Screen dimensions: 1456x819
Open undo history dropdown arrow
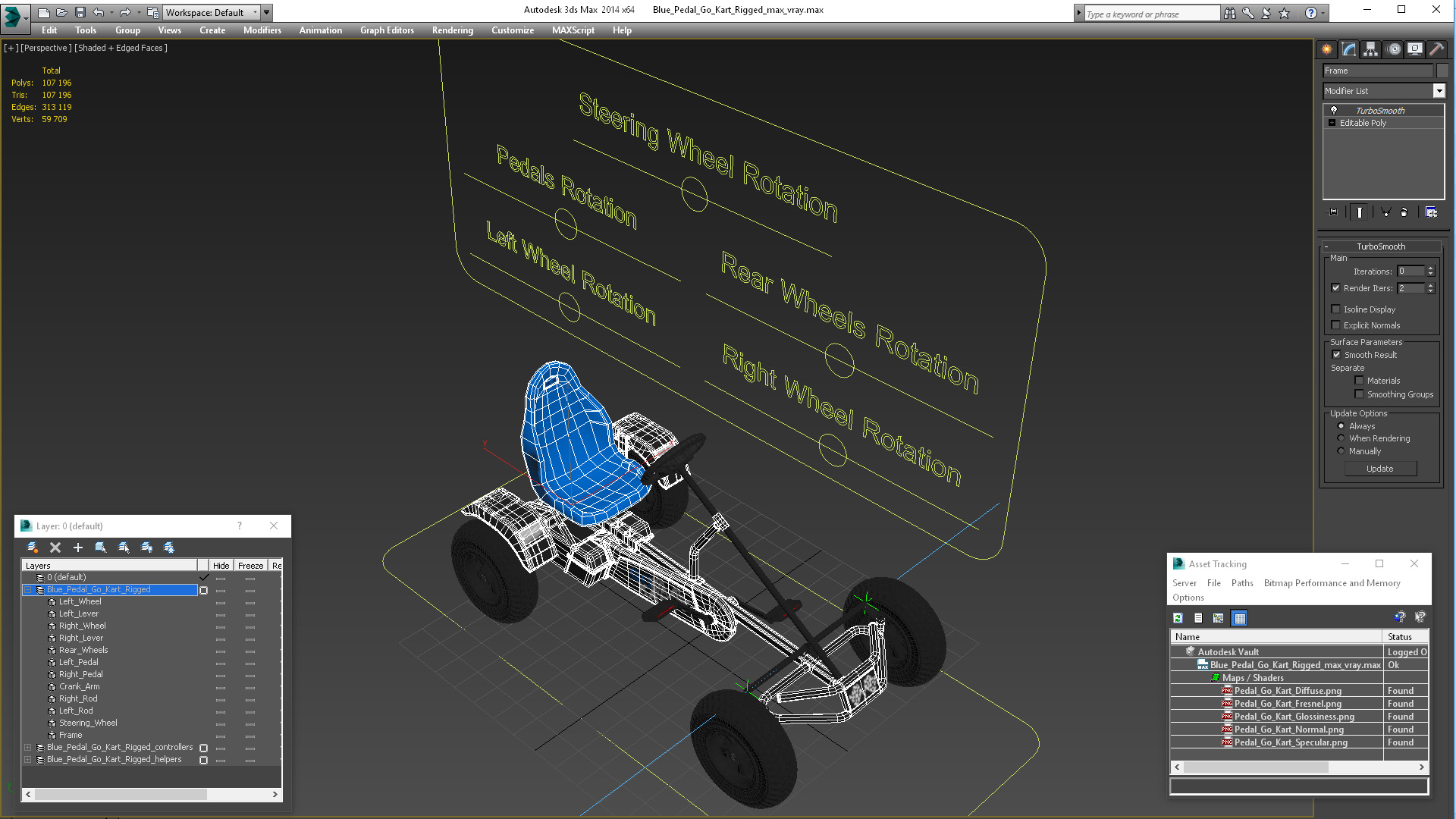point(111,12)
